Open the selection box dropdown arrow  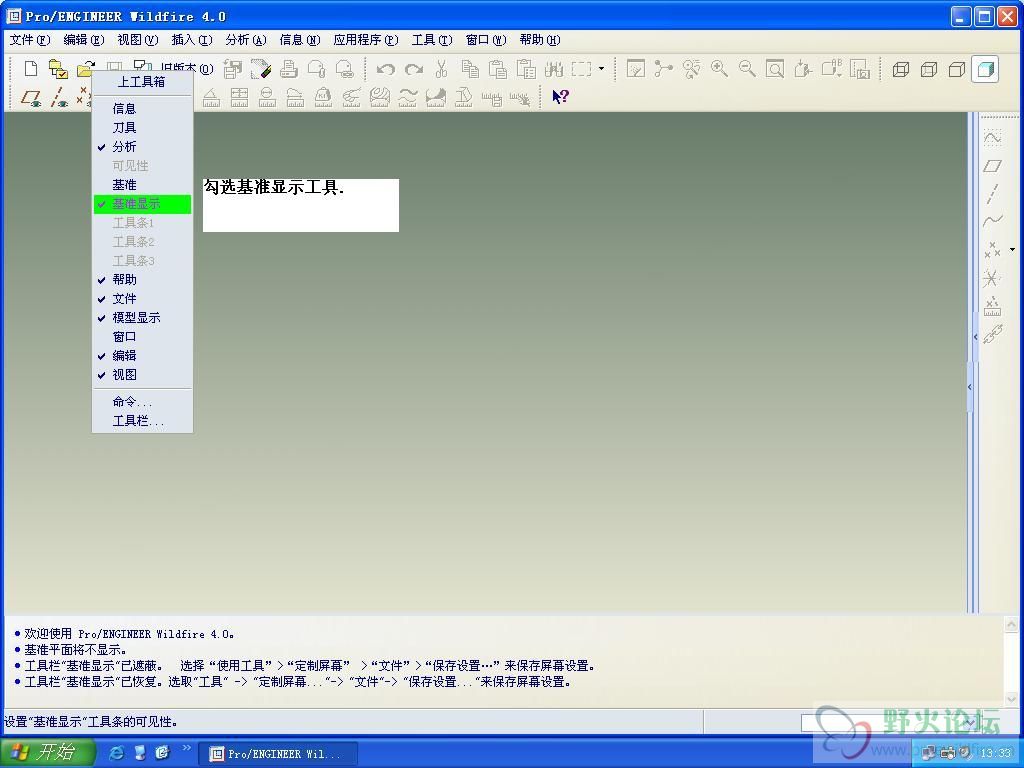(x=601, y=69)
